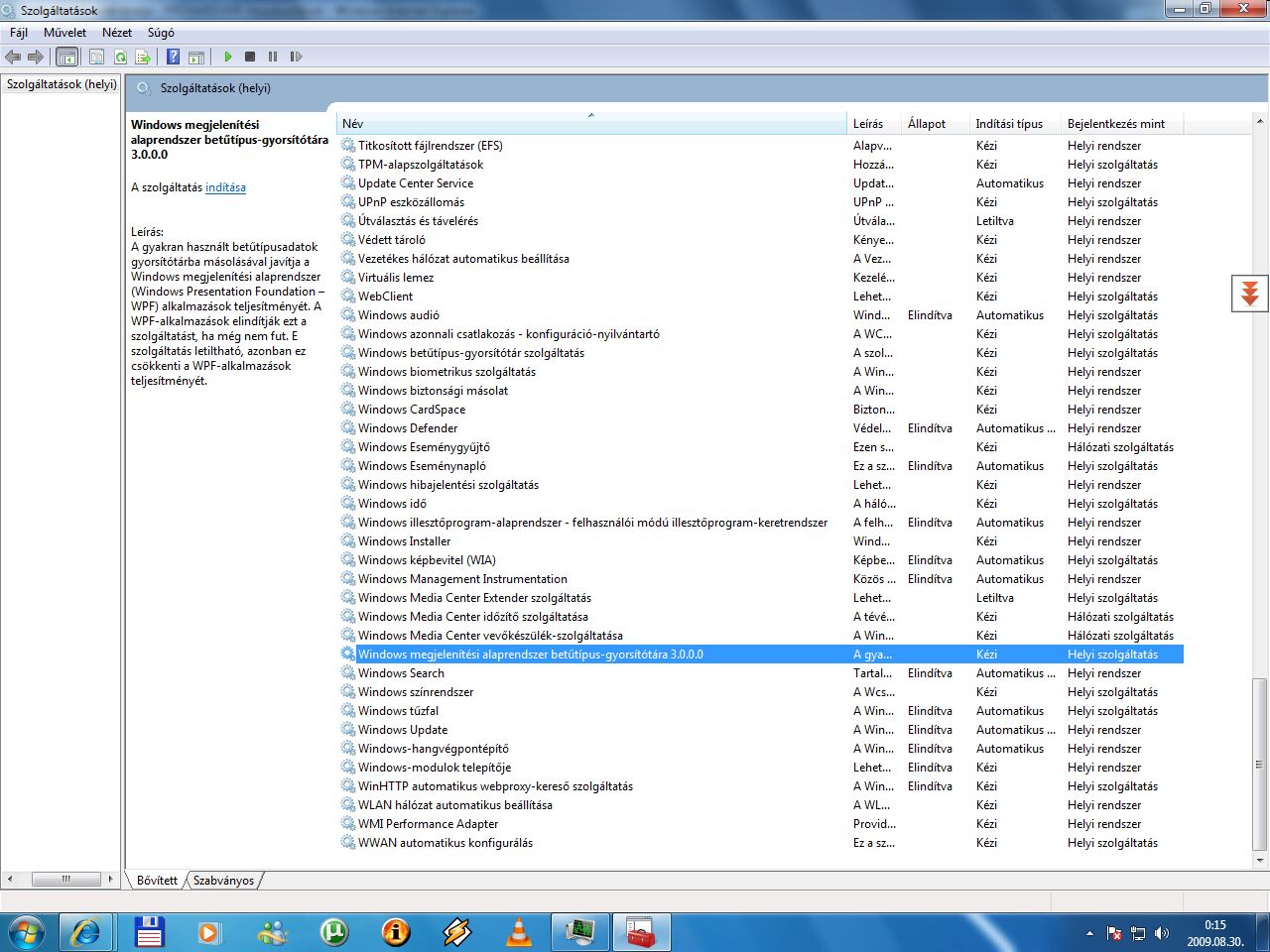Open the Súgó menu
The image size is (1270, 952).
(161, 33)
